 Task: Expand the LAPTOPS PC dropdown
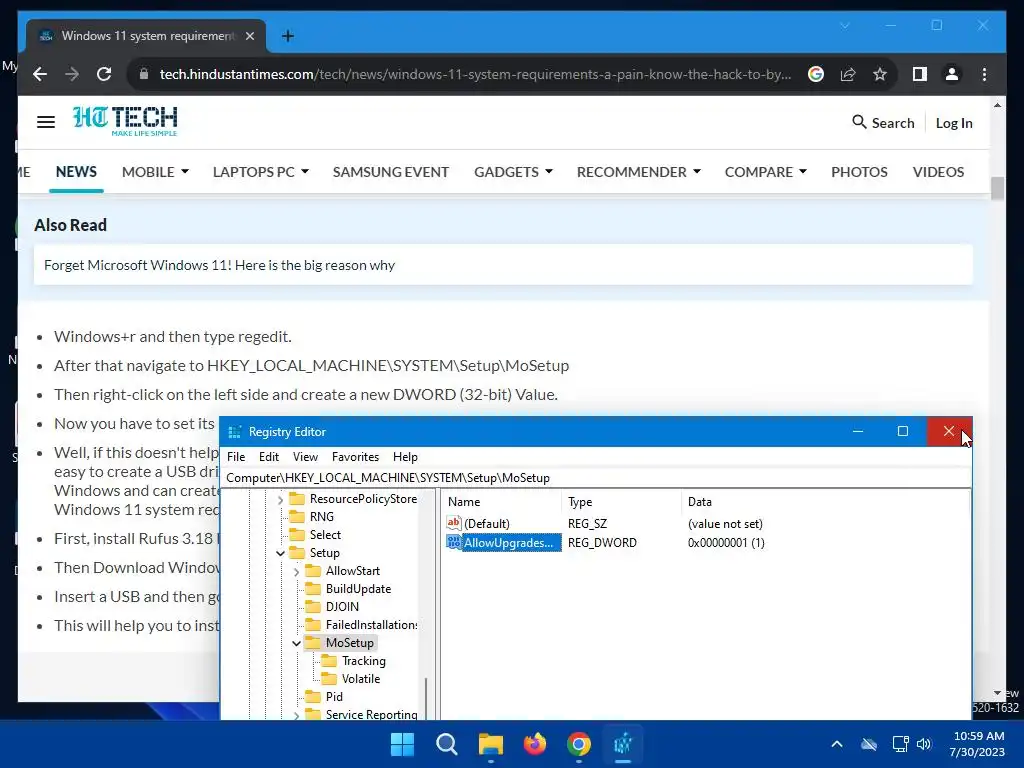(261, 172)
